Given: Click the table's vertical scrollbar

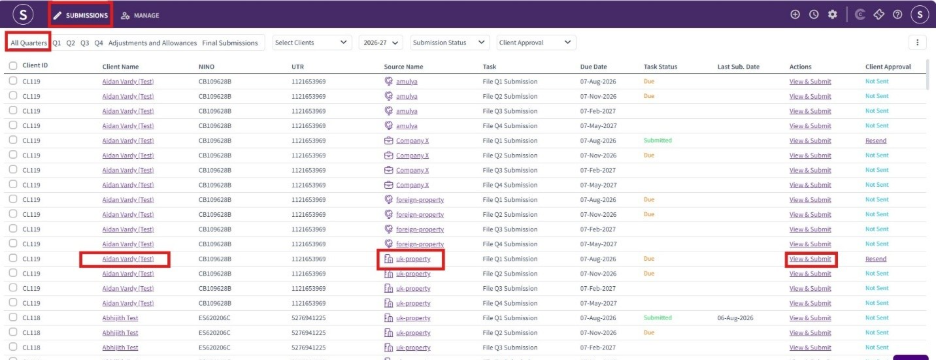Looking at the screenshot, I should [x=928, y=75].
